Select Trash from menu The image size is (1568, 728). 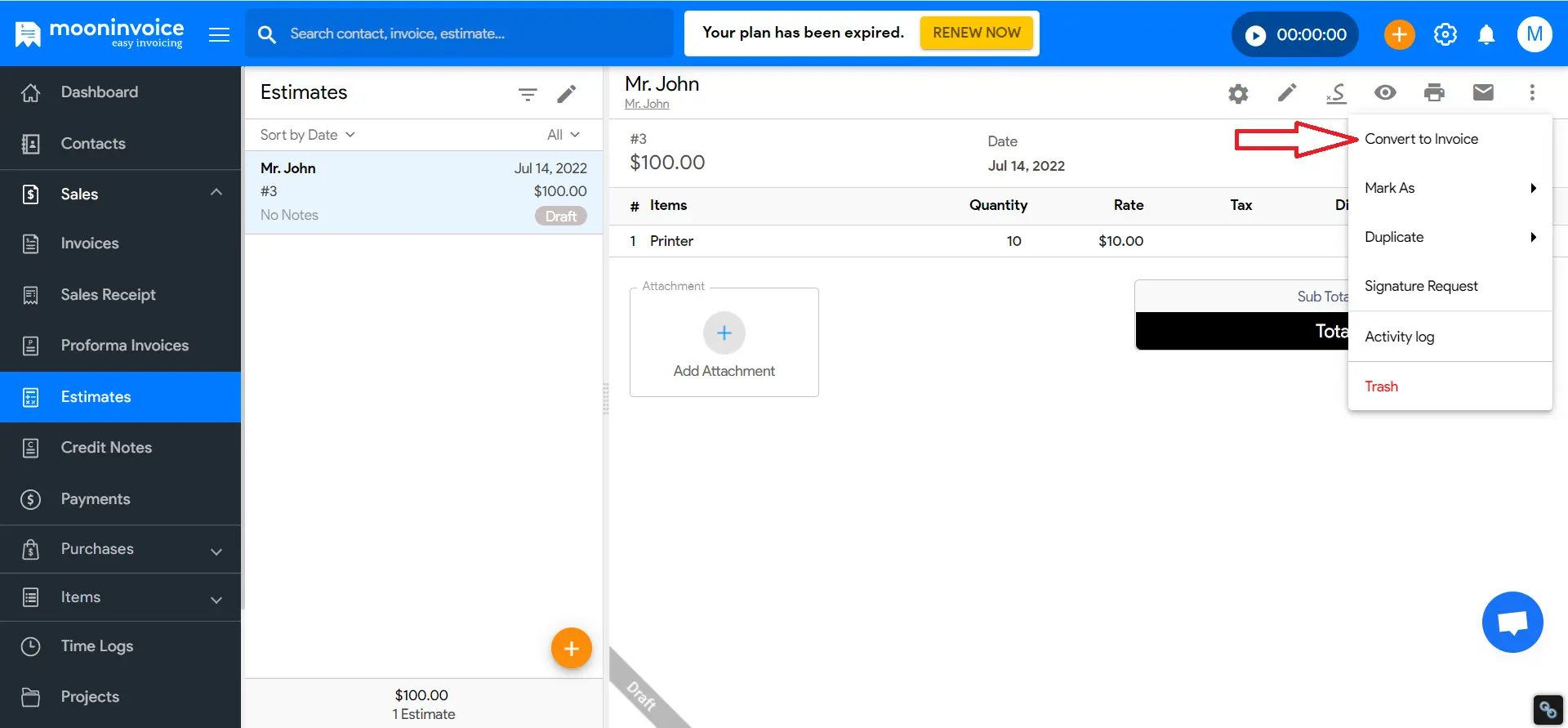pos(1450,386)
